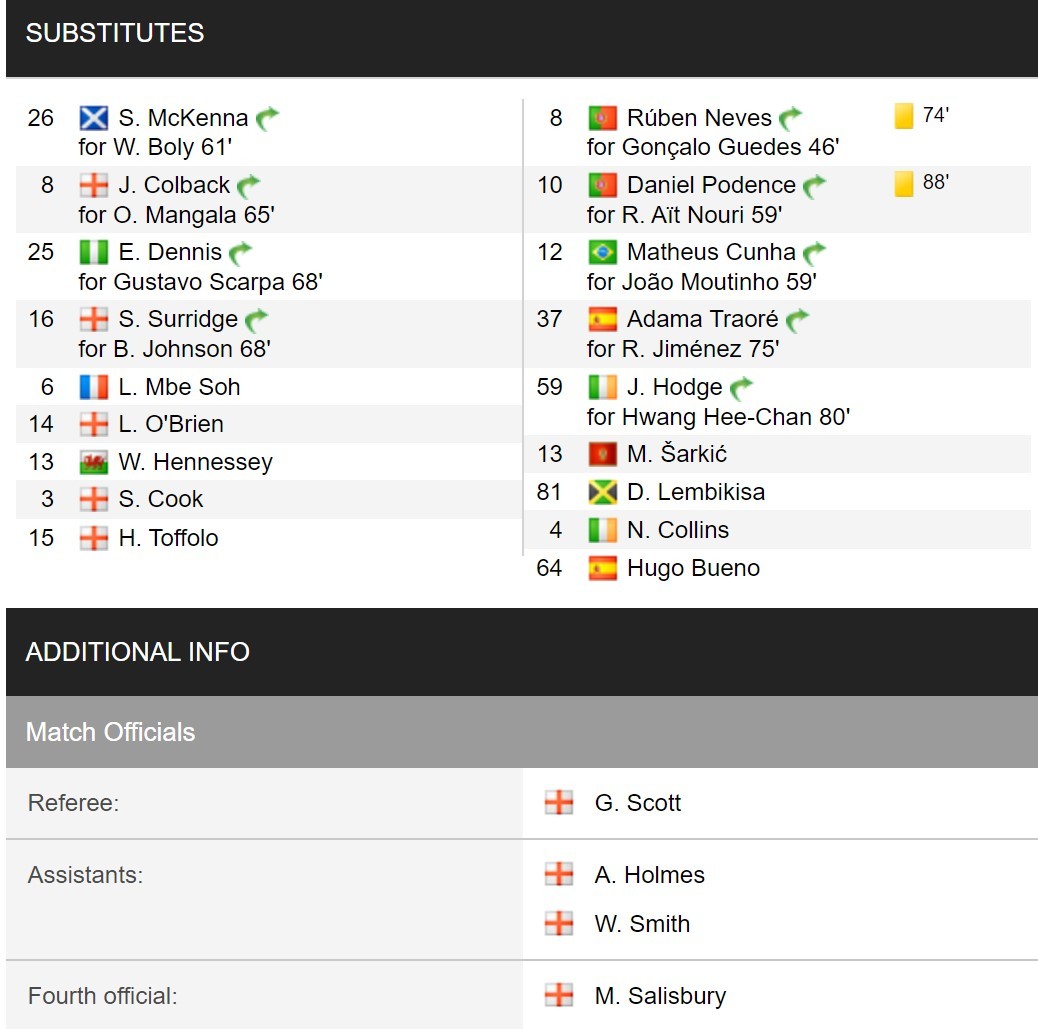Viewport: 1038px width, 1029px height.
Task: Open referee G. Scott's profile
Action: (x=637, y=803)
